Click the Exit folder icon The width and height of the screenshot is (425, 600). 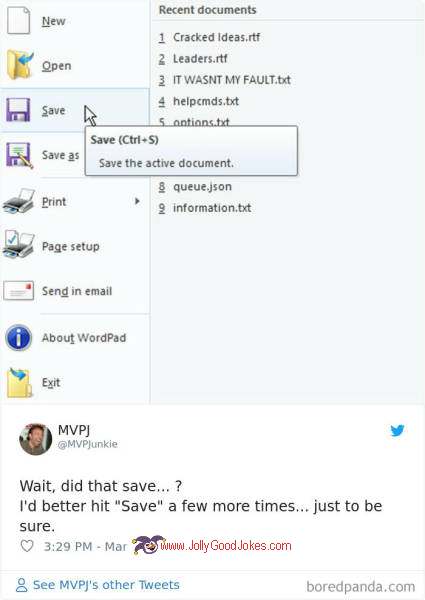[19, 383]
